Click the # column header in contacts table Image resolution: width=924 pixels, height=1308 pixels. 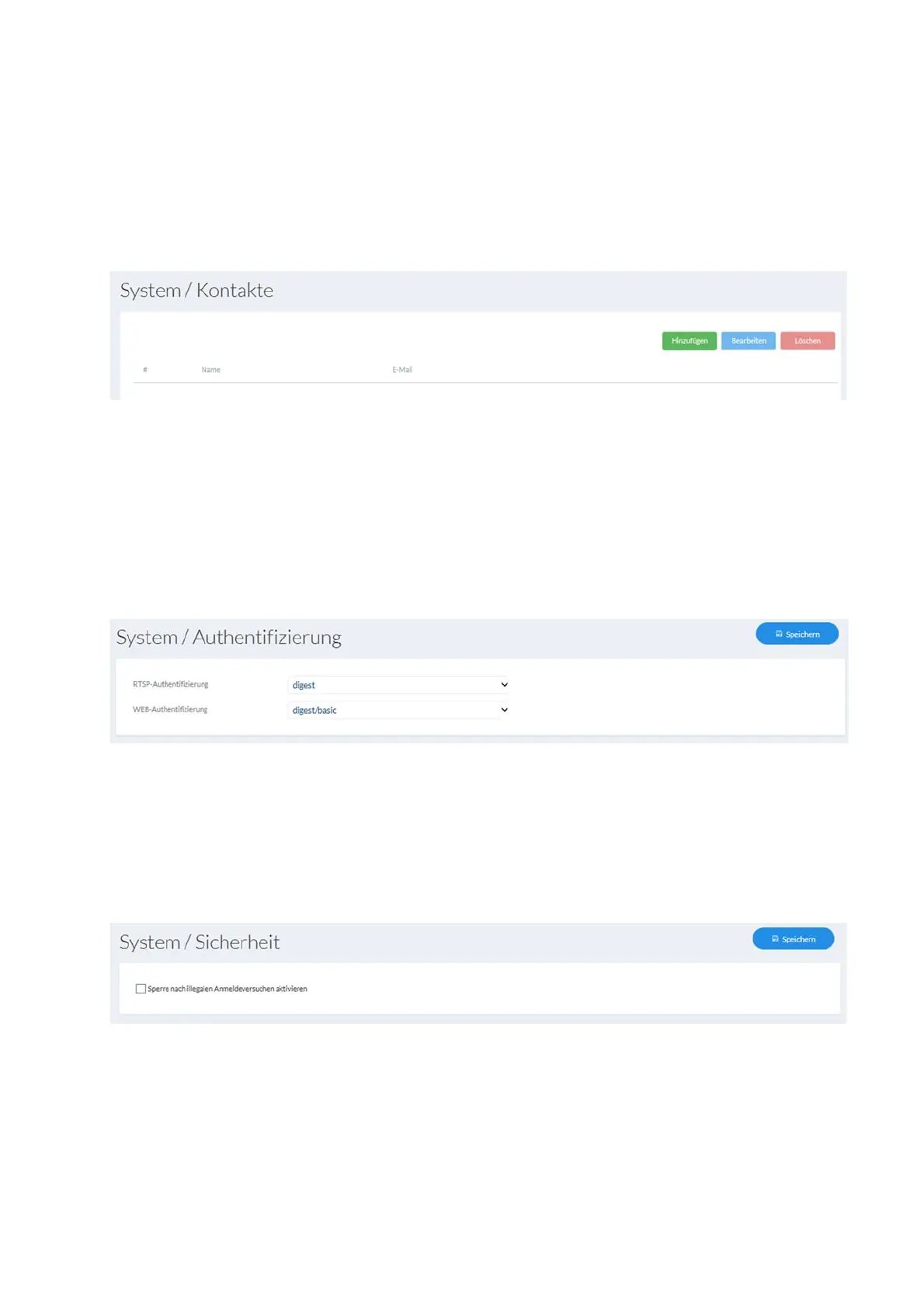click(145, 370)
